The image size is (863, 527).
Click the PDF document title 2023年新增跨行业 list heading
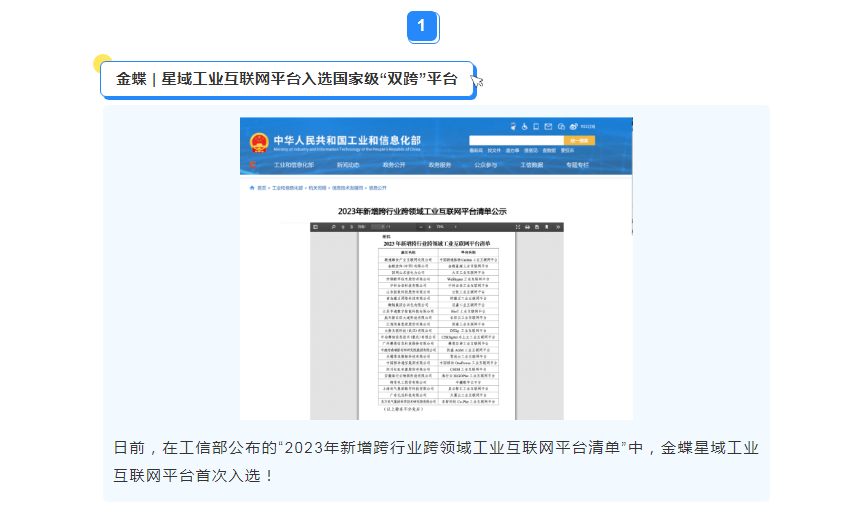(437, 243)
